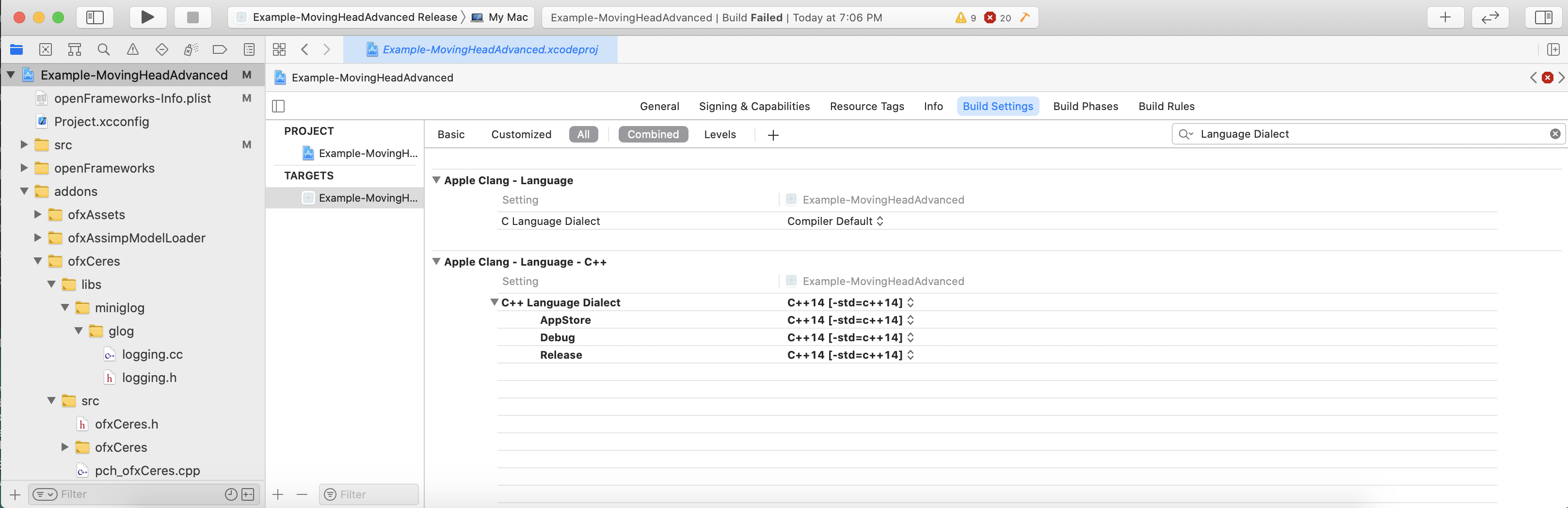Screen dimensions: 1568x508
Task: Click the add build configuration plus button
Action: click(x=772, y=134)
